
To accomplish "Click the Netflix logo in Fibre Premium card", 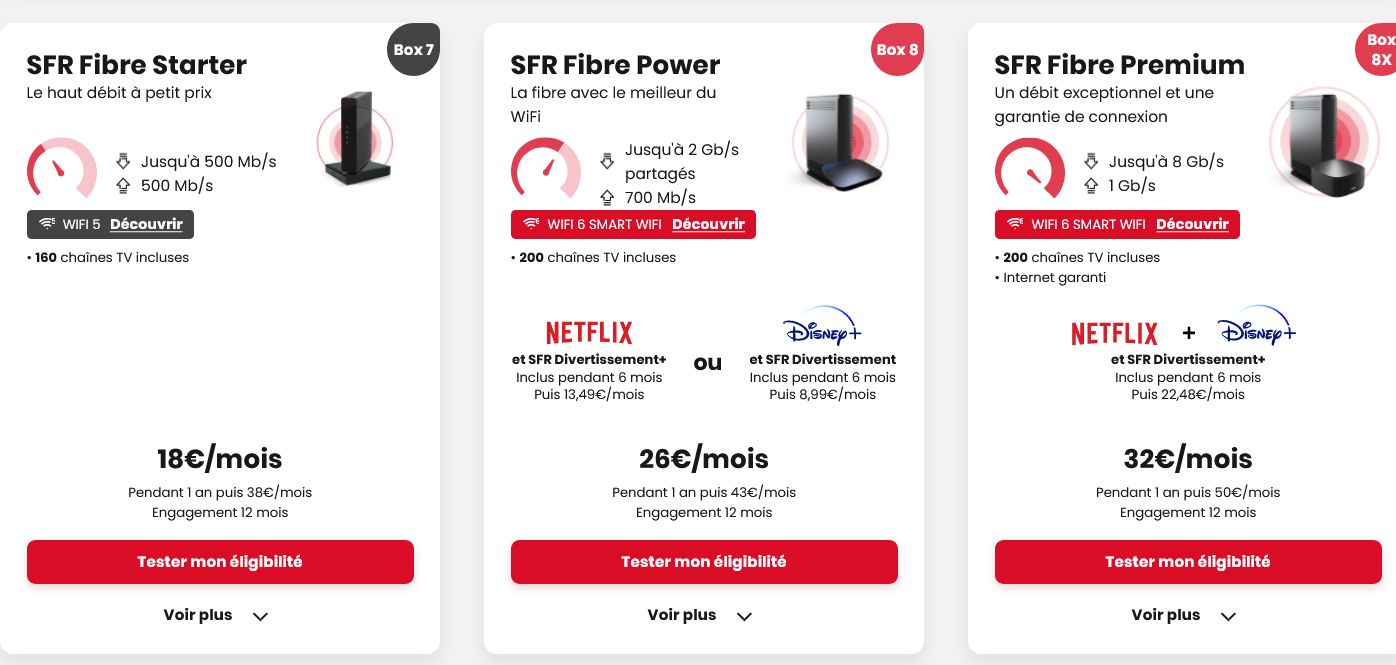I will [x=1114, y=333].
